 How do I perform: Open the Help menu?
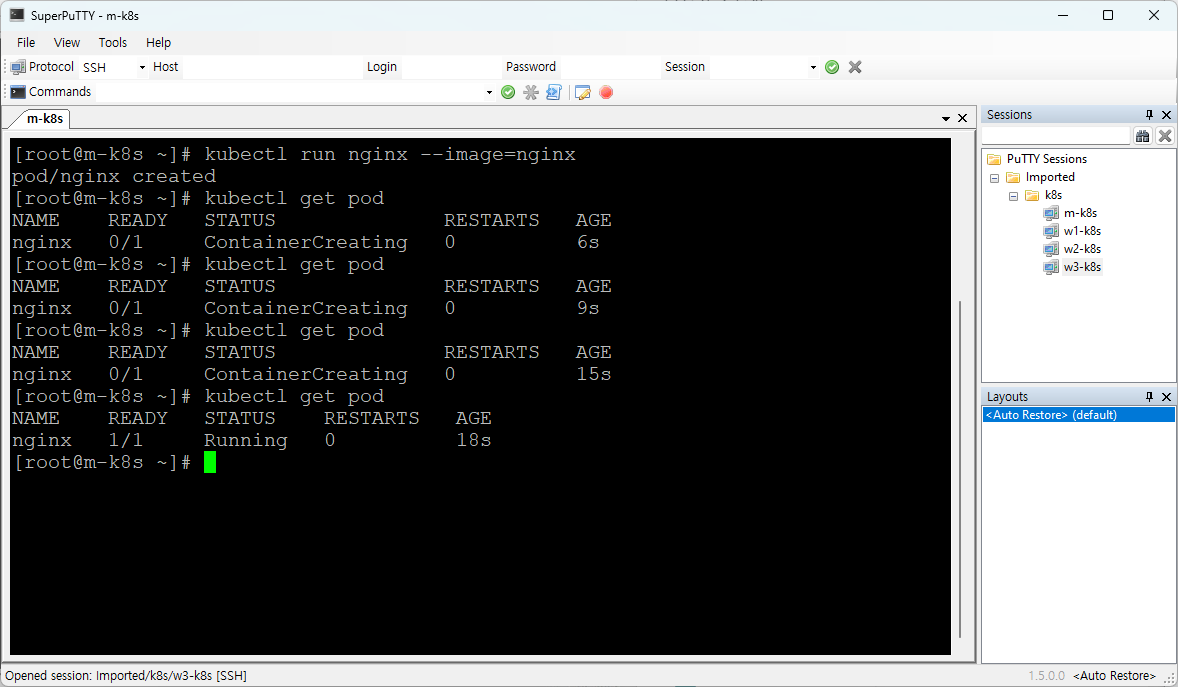[159, 43]
